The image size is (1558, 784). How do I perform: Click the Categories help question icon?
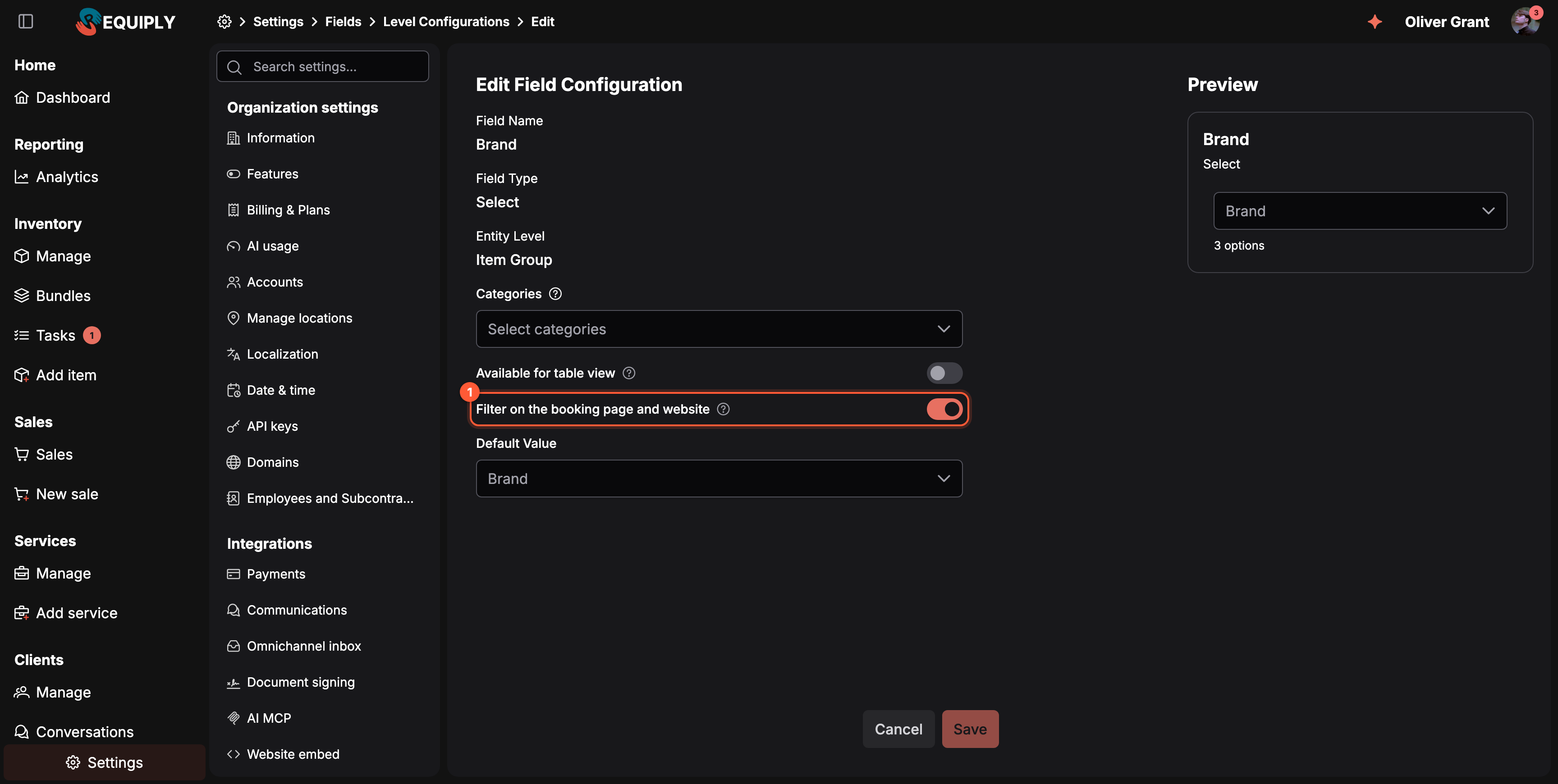tap(555, 294)
